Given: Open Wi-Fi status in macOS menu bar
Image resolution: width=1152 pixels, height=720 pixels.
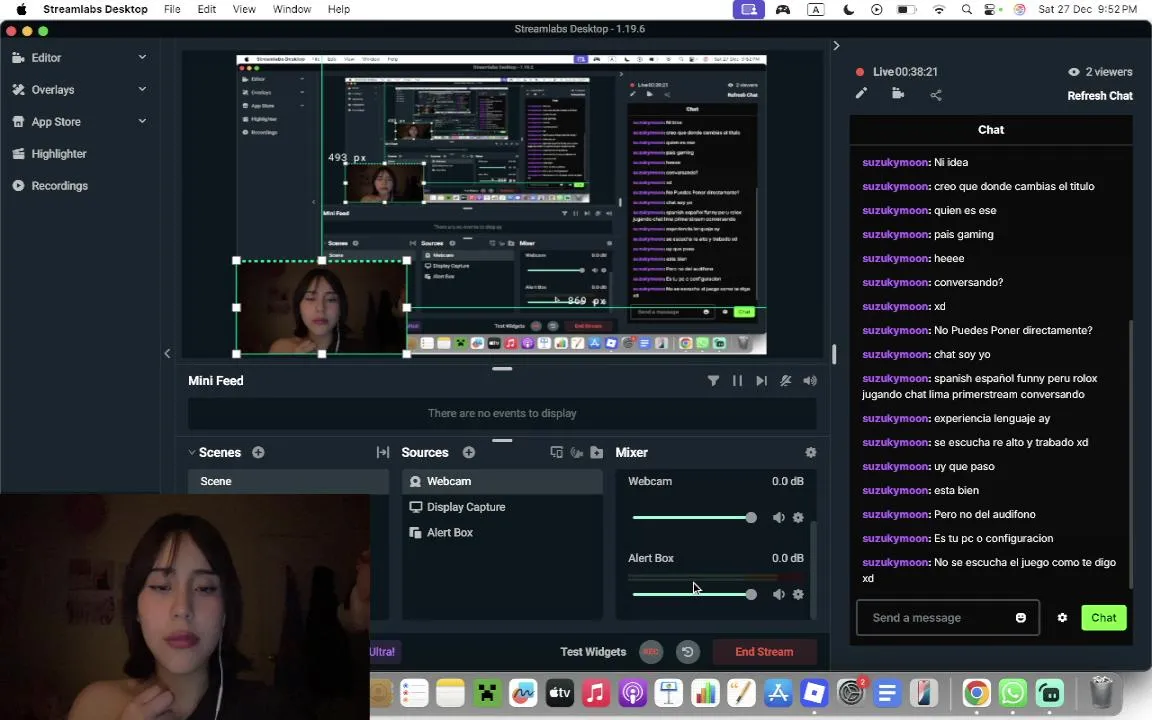Looking at the screenshot, I should click(x=939, y=10).
